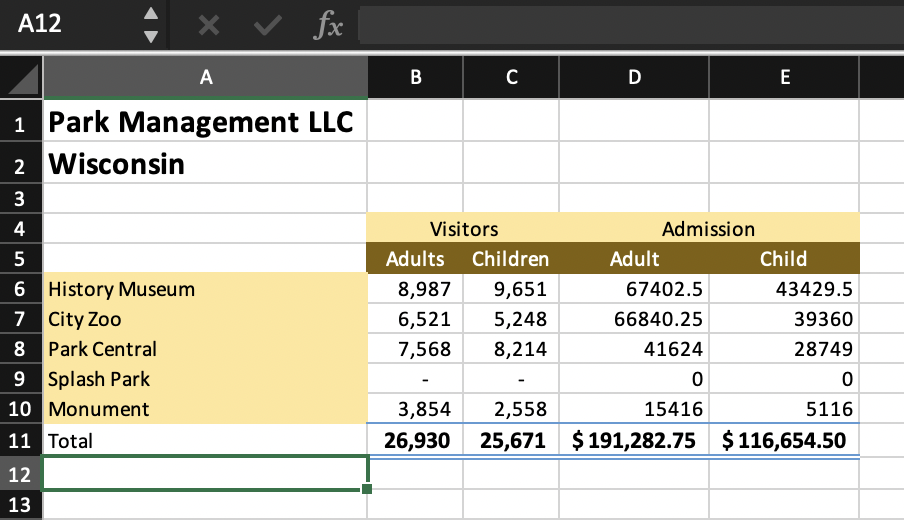Image resolution: width=904 pixels, height=520 pixels.
Task: Click the confirm entry checkmark icon
Action: pyautogui.click(x=268, y=25)
